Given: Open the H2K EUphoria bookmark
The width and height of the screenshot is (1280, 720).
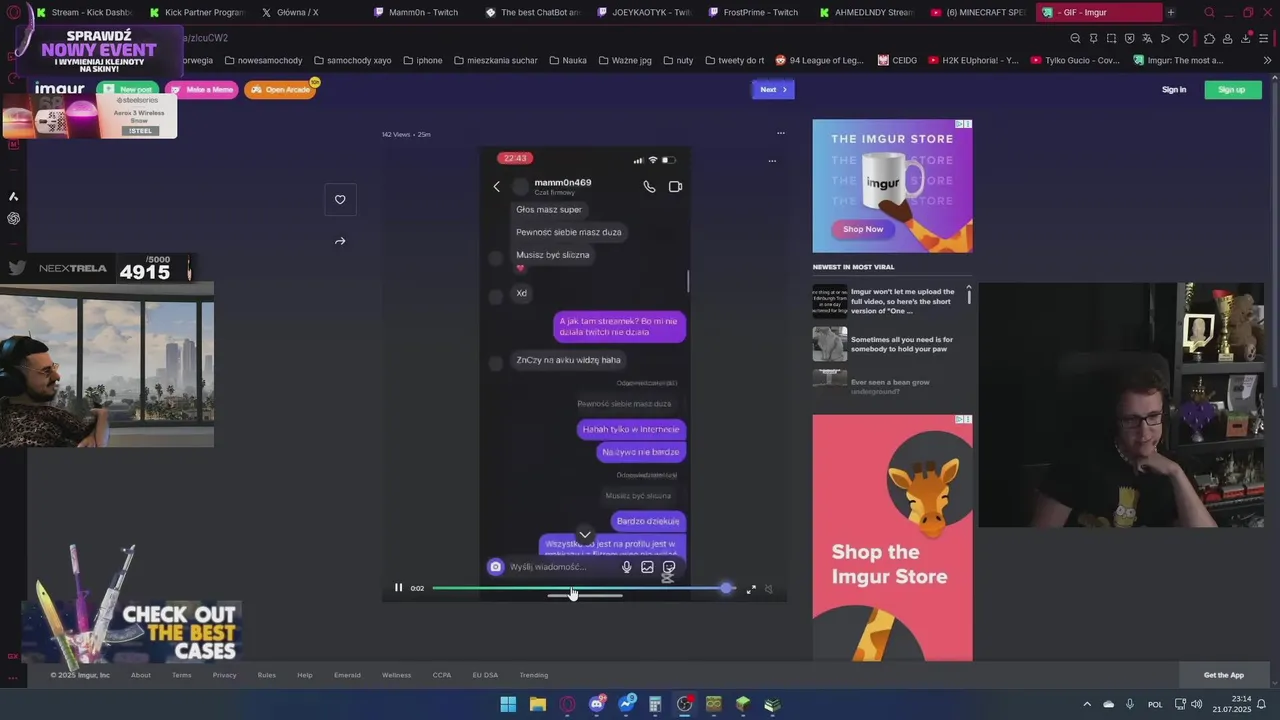Looking at the screenshot, I should coord(973,60).
